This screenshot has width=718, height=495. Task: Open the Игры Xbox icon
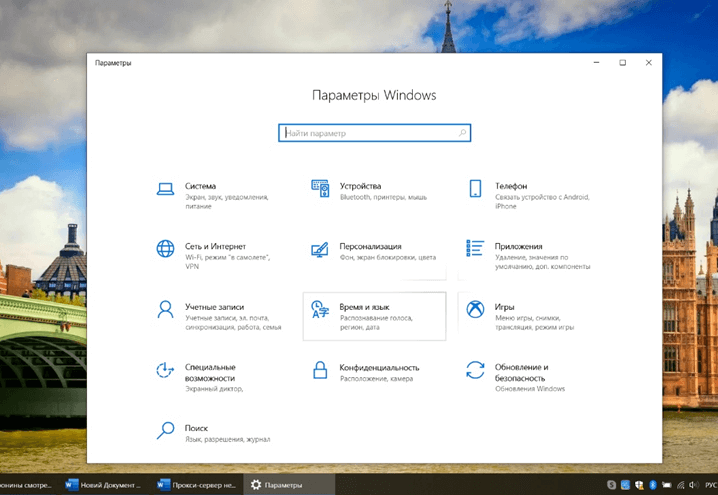point(475,309)
